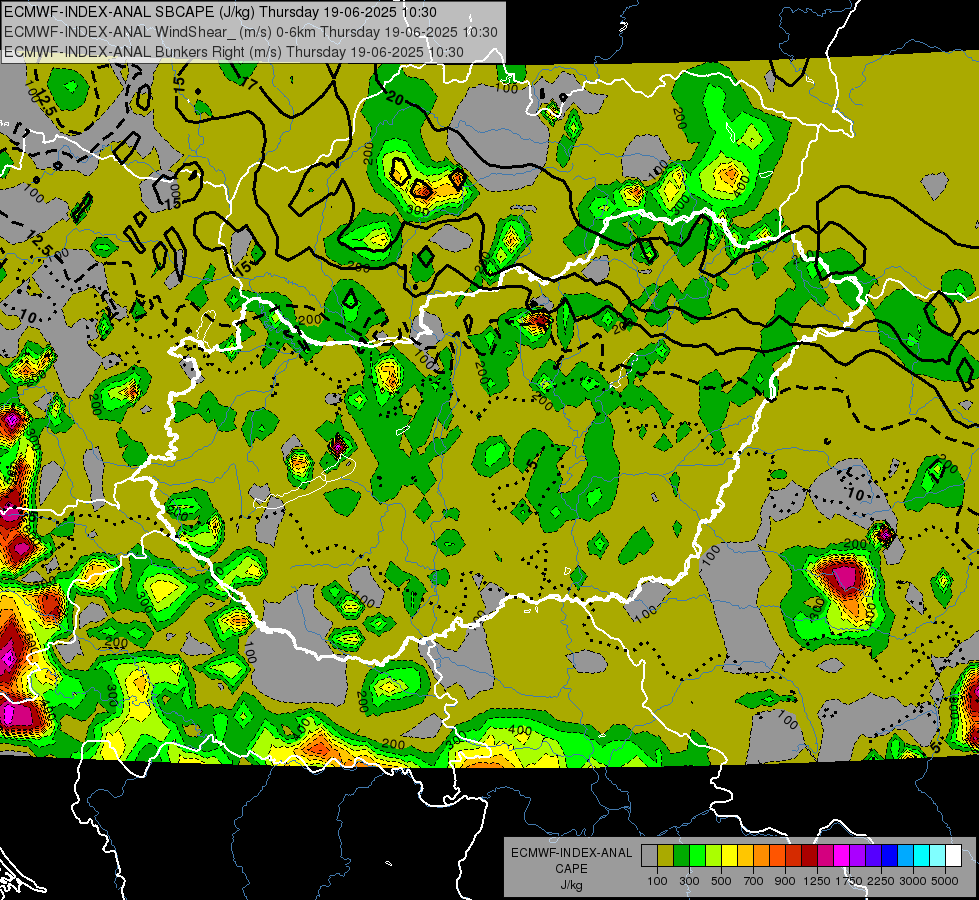Click the 1250 legend tick label
Screen dimensions: 979x900
click(x=817, y=881)
